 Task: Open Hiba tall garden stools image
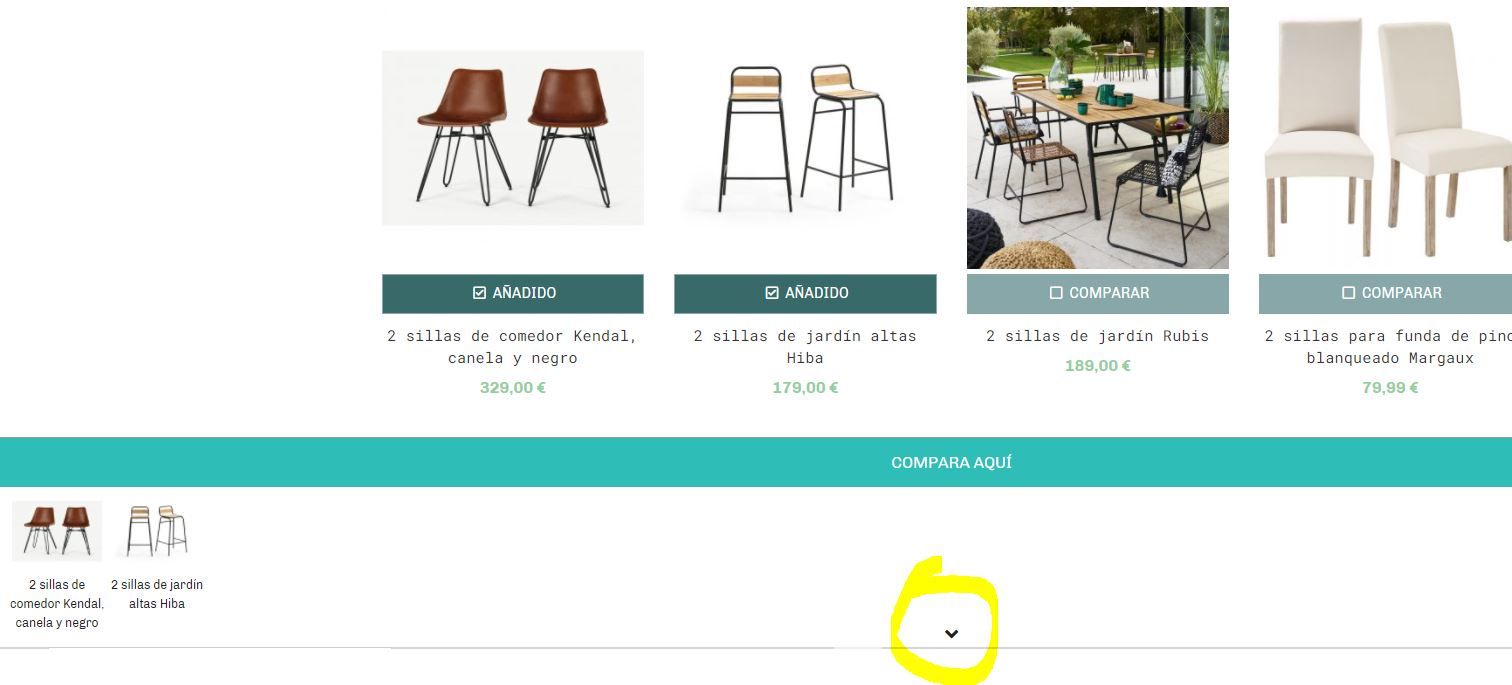tap(805, 138)
